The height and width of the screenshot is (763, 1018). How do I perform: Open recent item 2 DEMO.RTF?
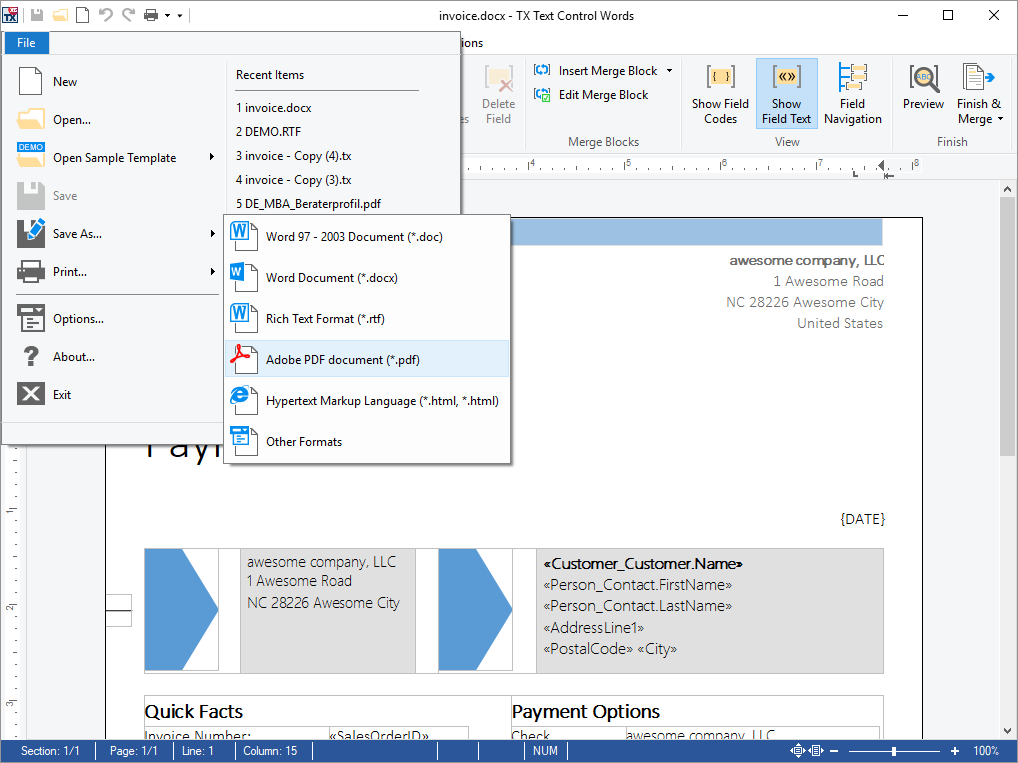pos(268,132)
